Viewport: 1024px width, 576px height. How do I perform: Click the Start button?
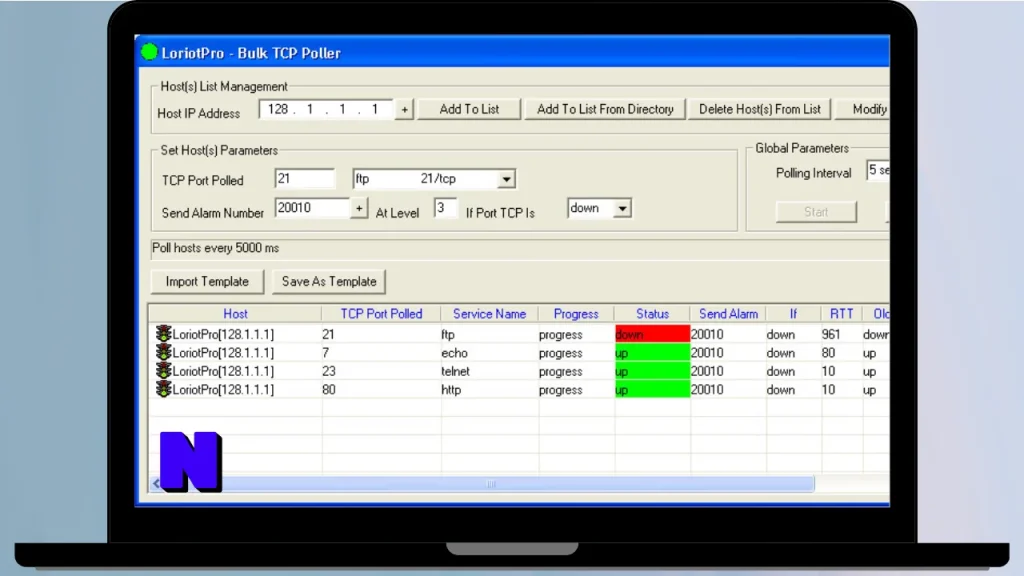pos(816,212)
